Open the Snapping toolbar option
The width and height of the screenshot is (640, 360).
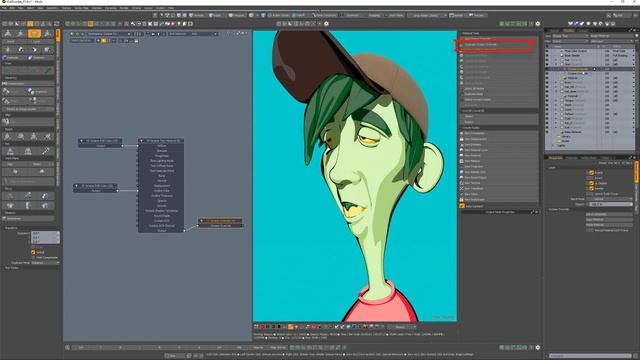(374, 15)
